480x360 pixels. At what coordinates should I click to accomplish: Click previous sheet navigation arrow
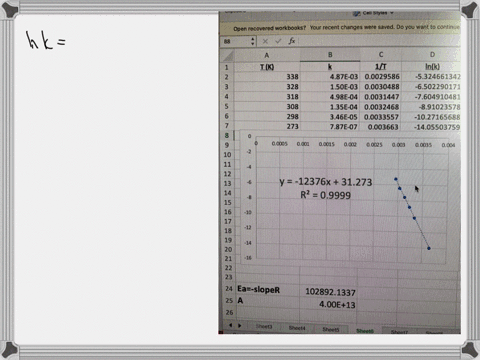coord(230,325)
